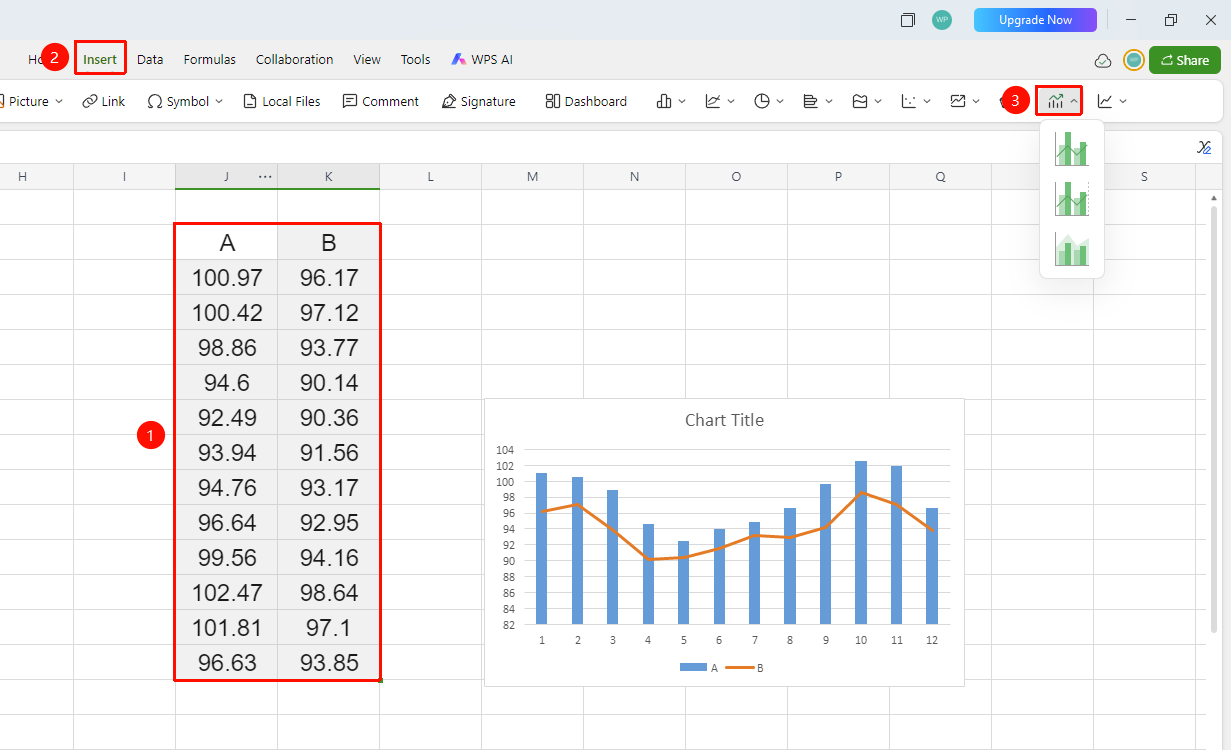Open the area chart menu
The width and height of the screenshot is (1231, 750).
click(867, 101)
